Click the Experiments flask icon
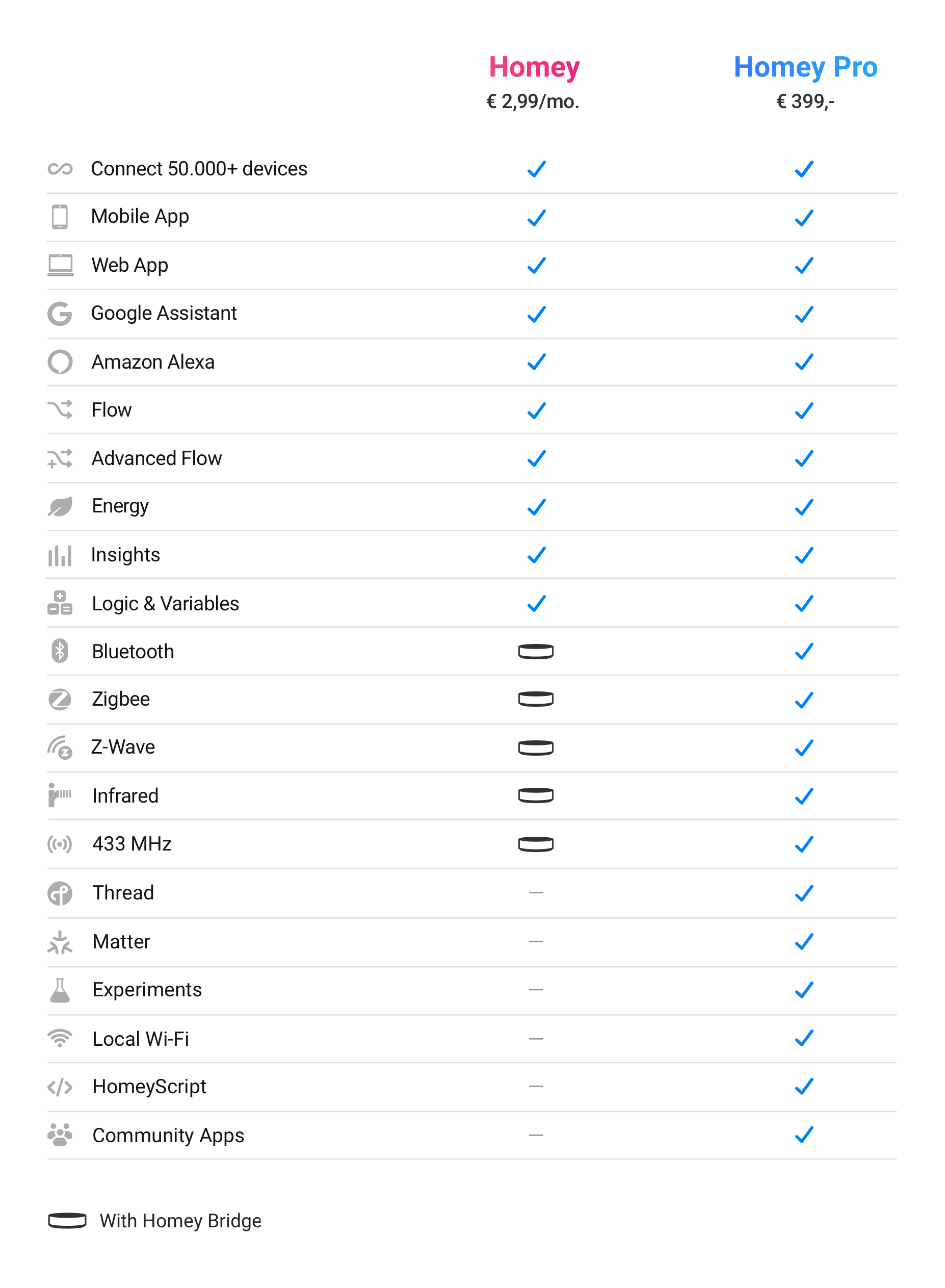Image resolution: width=945 pixels, height=1288 pixels. coord(60,990)
